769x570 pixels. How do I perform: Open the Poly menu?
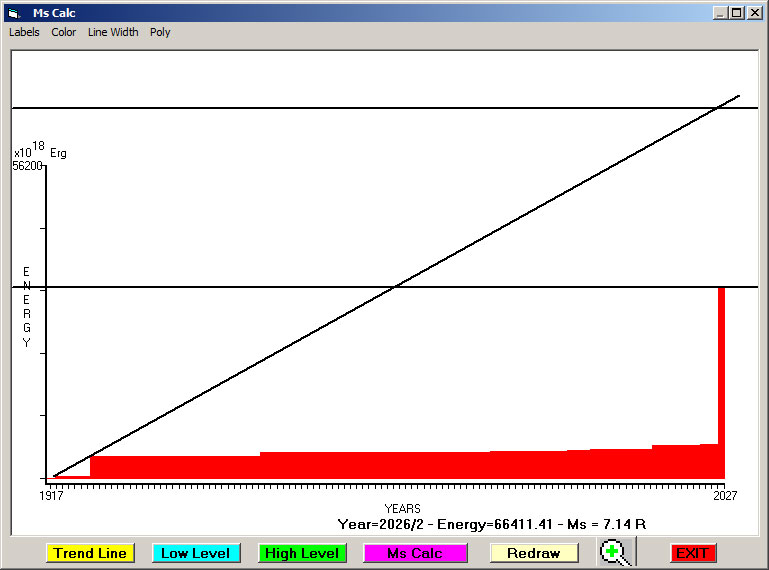coord(160,32)
